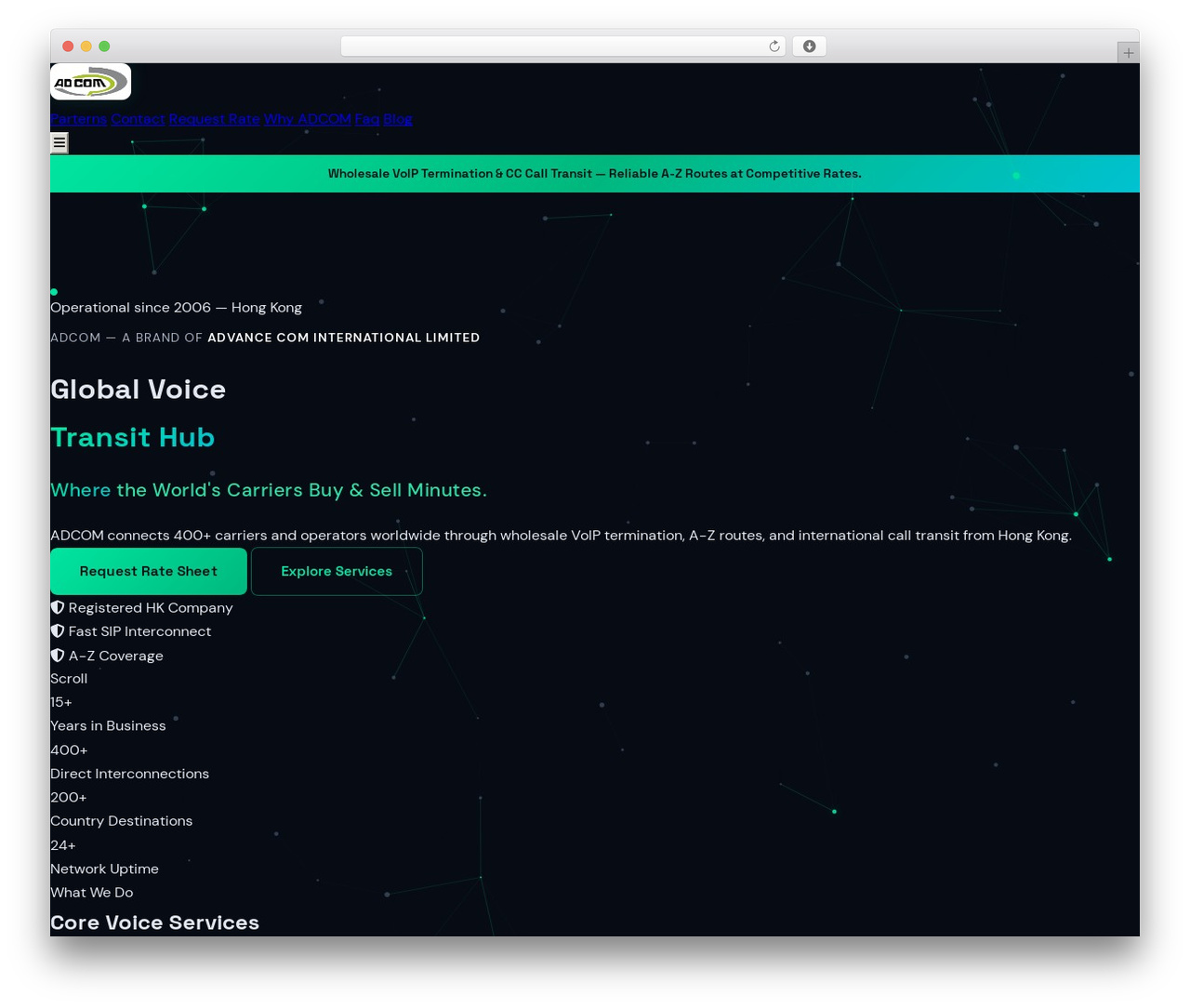The width and height of the screenshot is (1190, 1008).
Task: Click the 'Transit Hub' heading
Action: click(132, 437)
